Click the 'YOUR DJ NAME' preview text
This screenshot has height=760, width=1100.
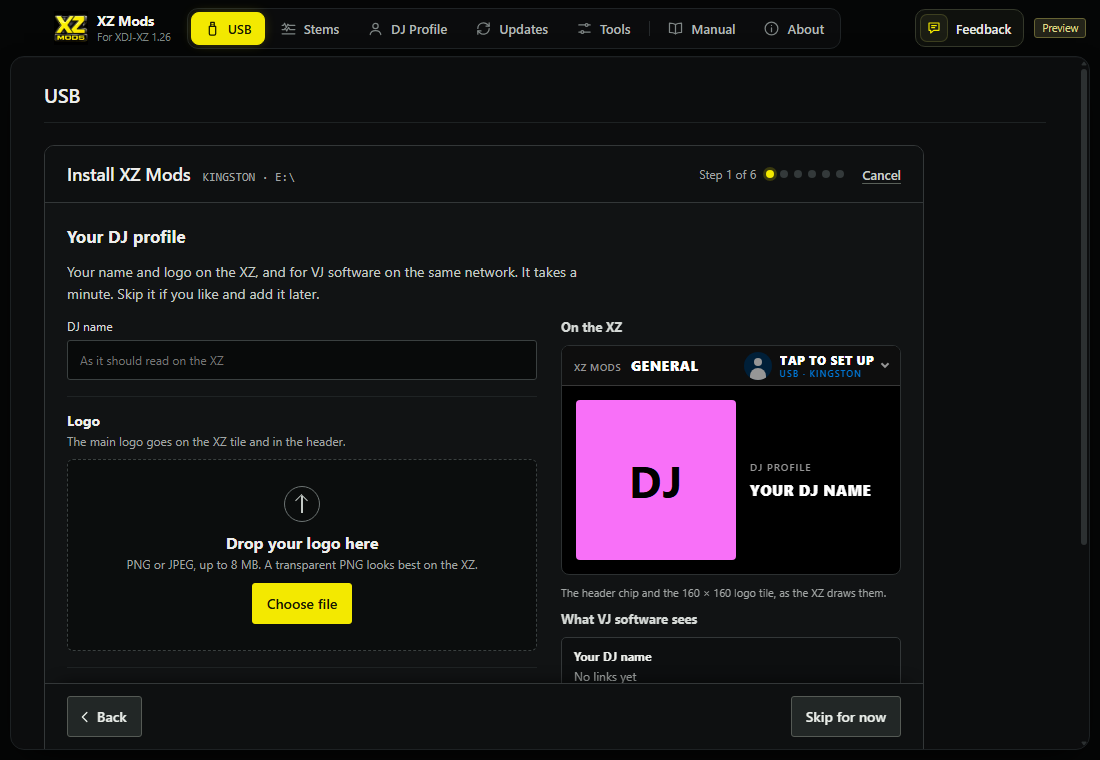(810, 491)
